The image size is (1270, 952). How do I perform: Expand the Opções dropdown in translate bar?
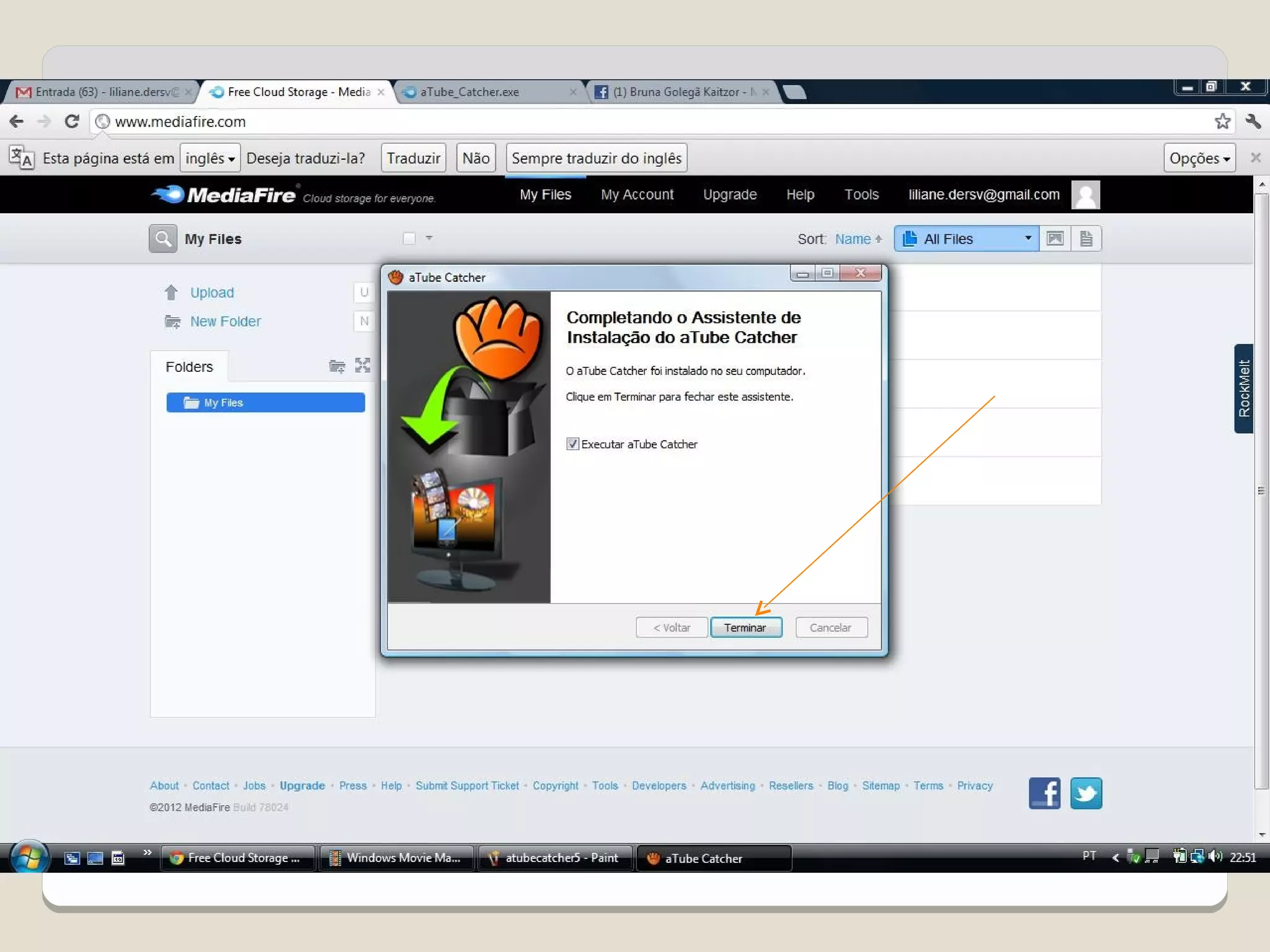point(1199,159)
